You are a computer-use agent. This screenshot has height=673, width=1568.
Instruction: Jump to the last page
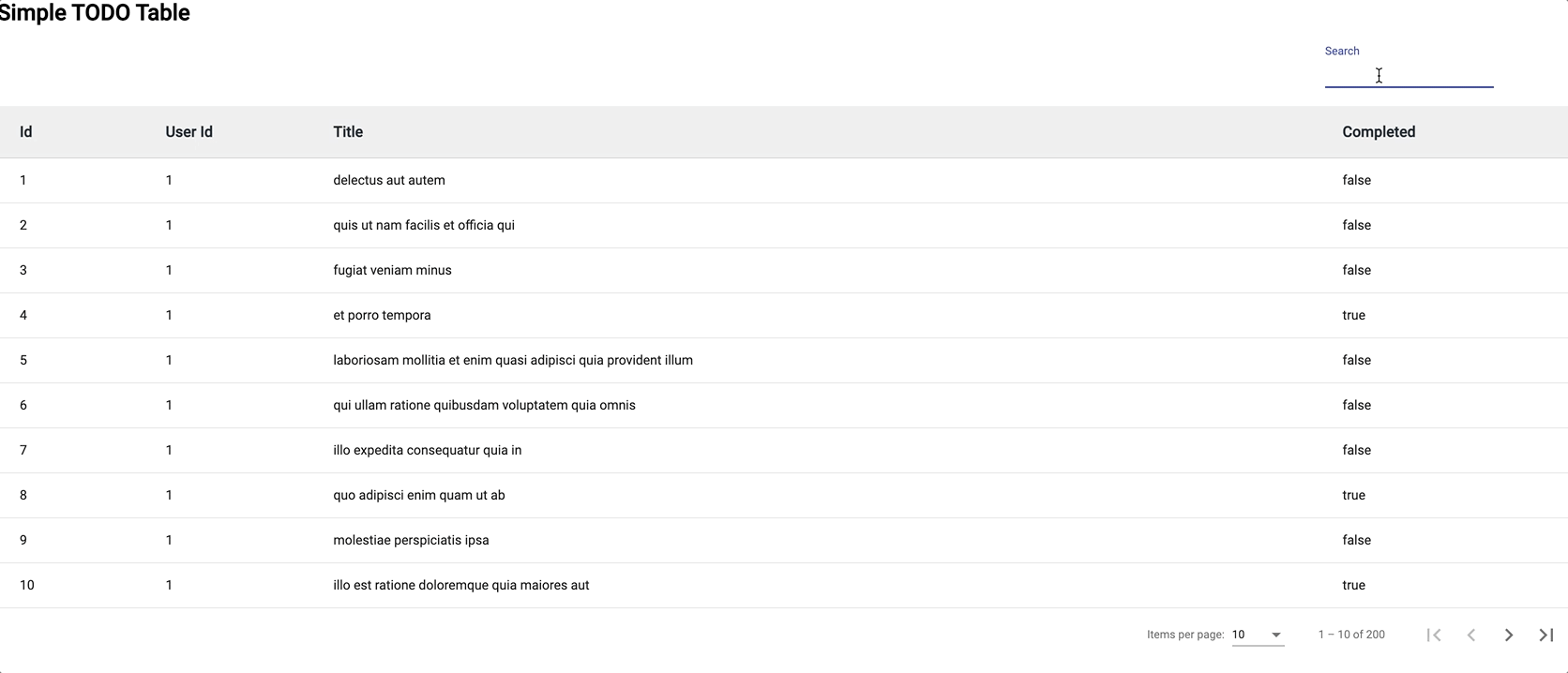pos(1546,635)
